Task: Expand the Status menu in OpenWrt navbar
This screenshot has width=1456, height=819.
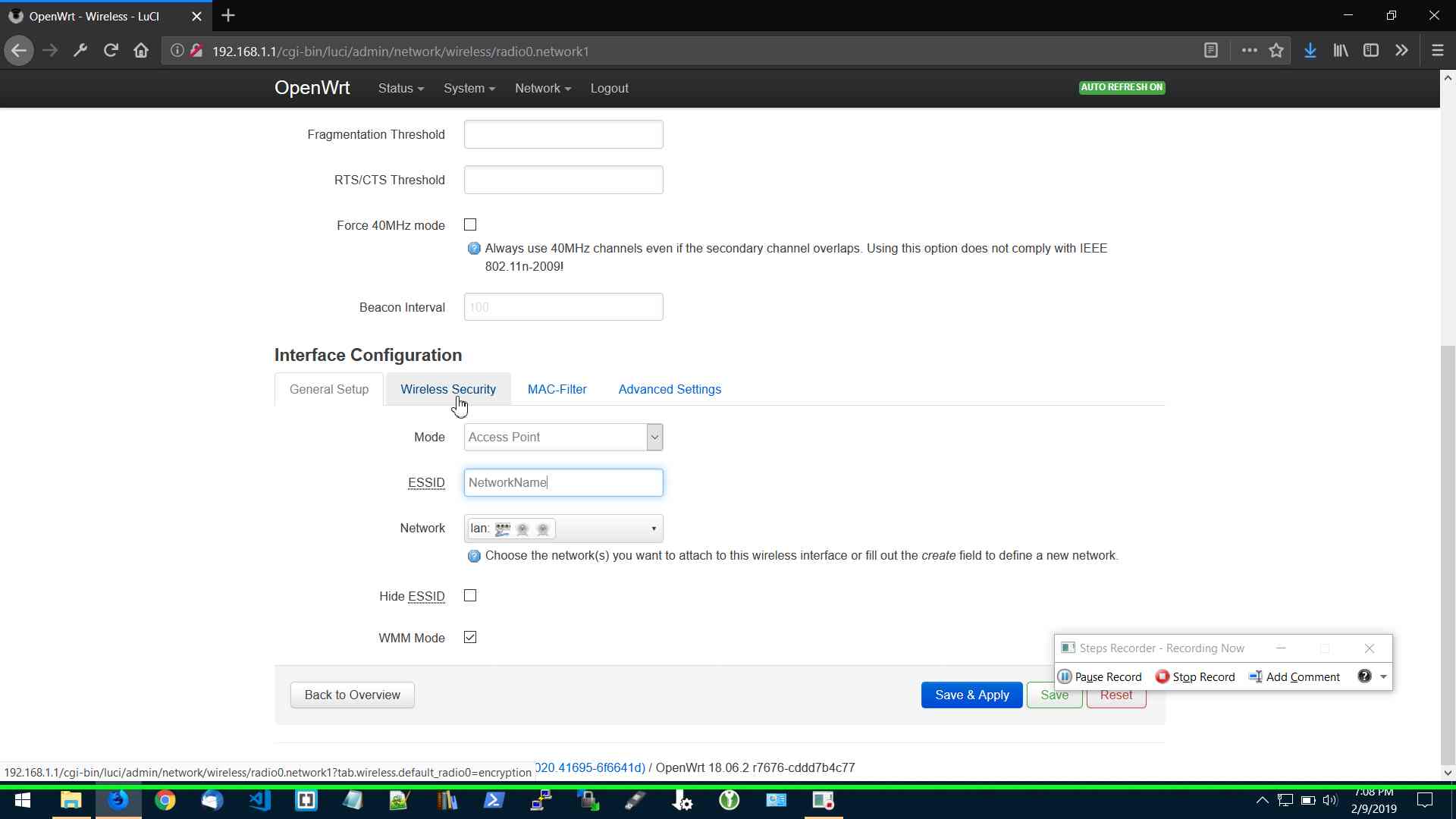Action: point(400,88)
